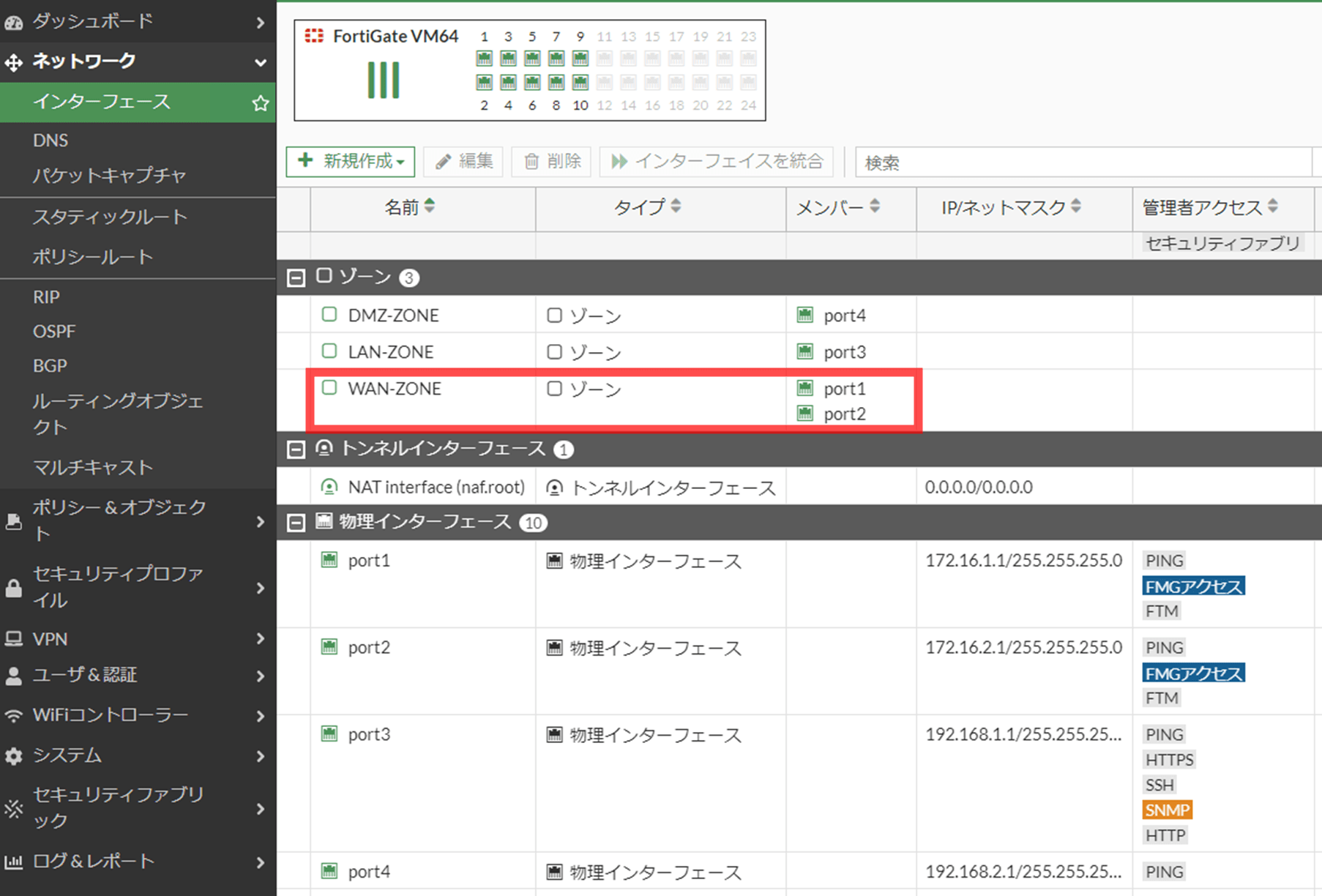The height and width of the screenshot is (896, 1322).
Task: Click the 検索 search field
Action: [1083, 163]
